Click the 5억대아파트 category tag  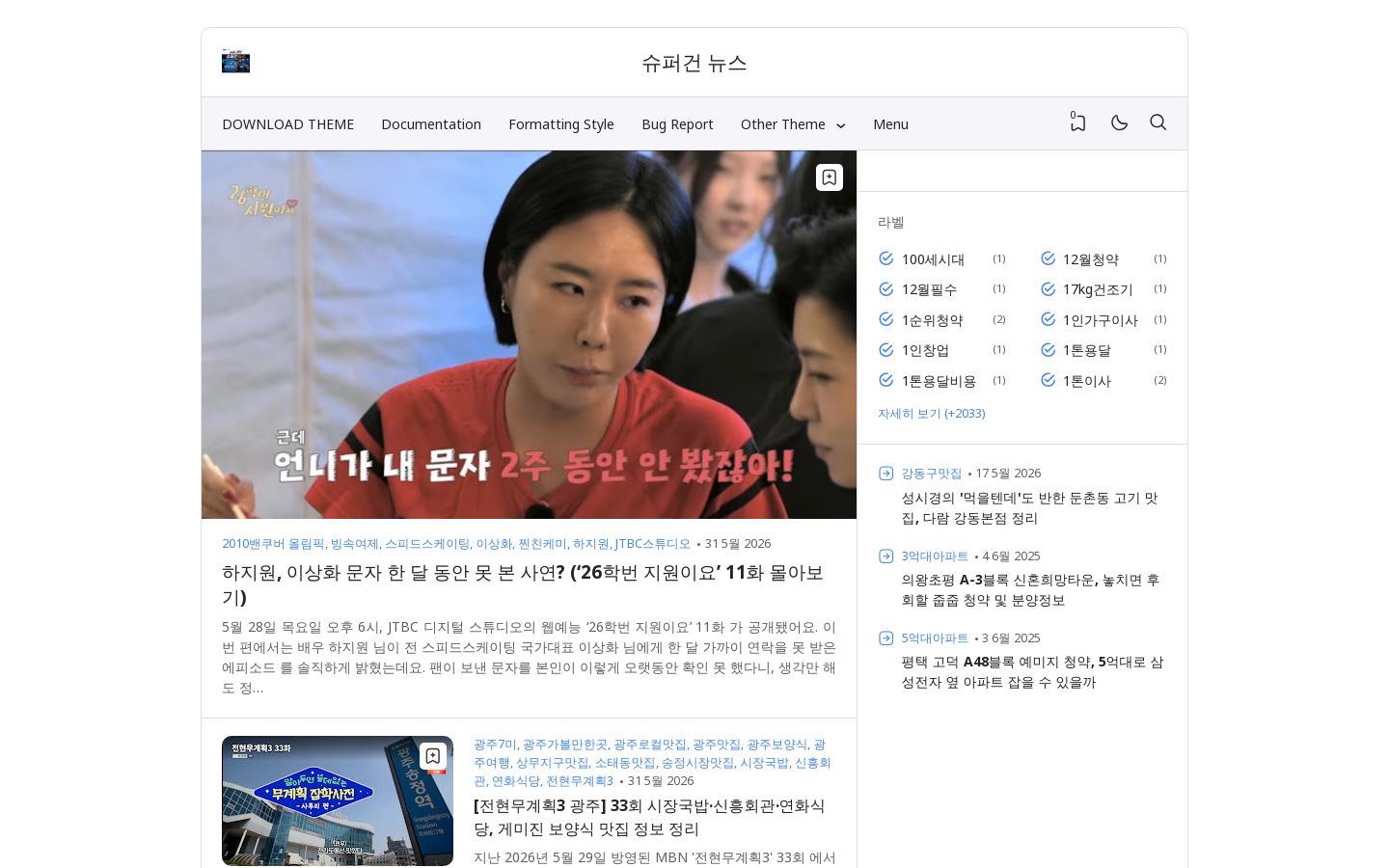(x=935, y=638)
